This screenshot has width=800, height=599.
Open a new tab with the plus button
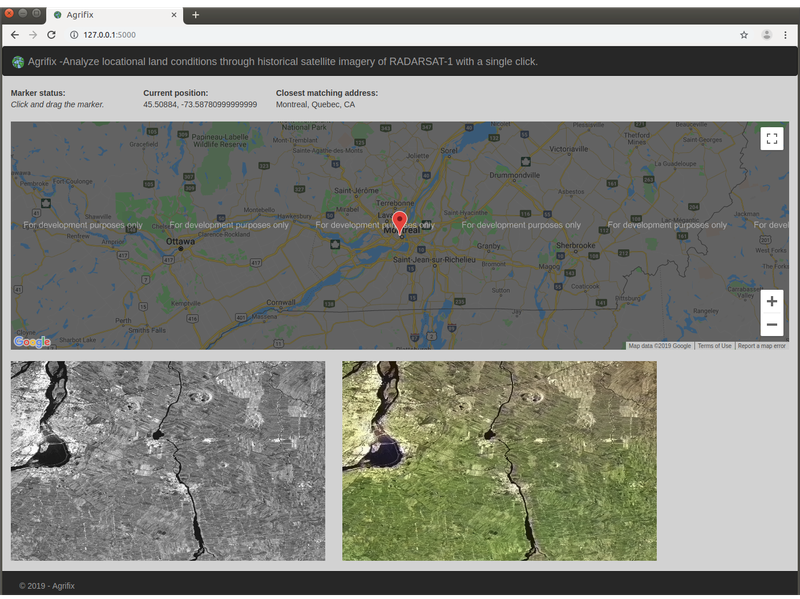point(196,15)
